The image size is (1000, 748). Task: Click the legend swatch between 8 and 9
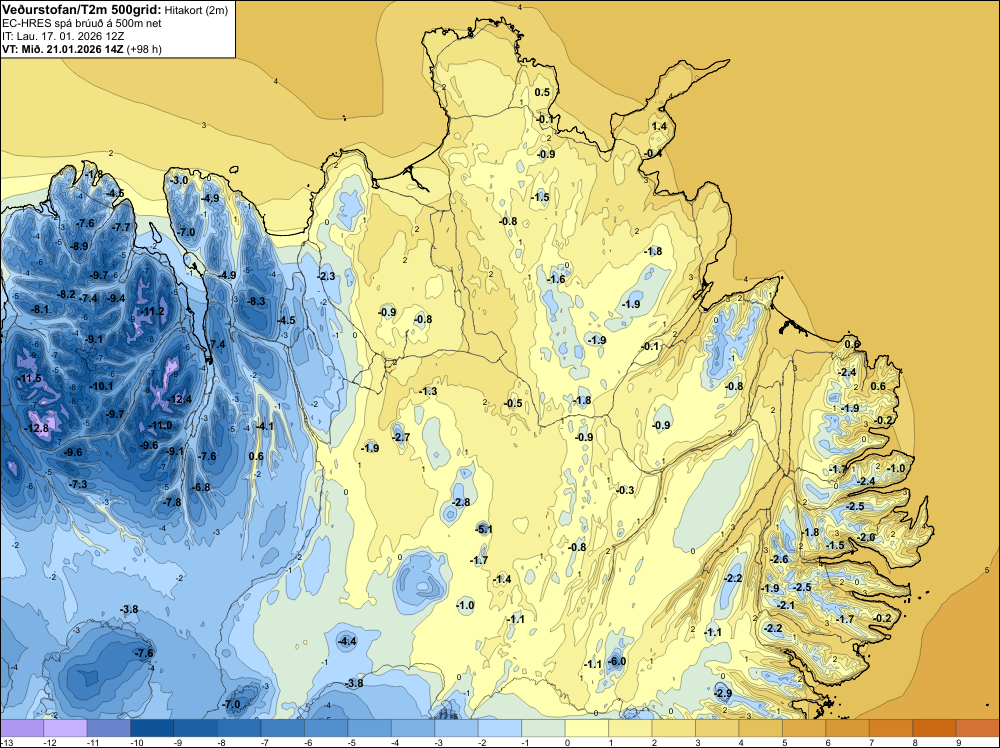[934, 728]
